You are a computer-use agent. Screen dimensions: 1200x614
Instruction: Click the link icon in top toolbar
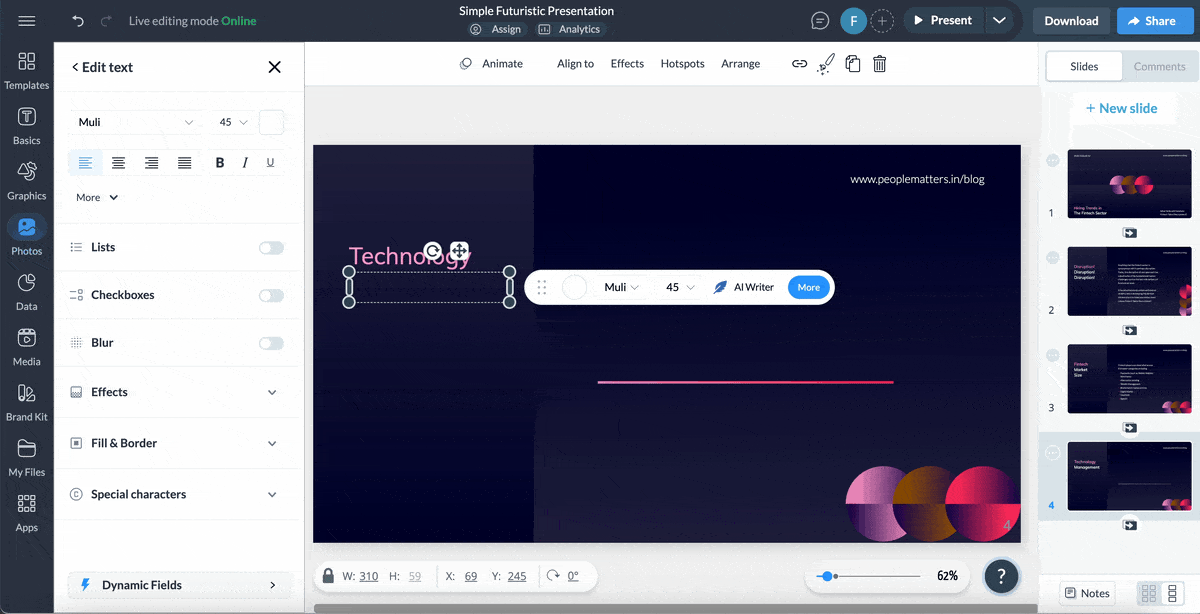[799, 64]
